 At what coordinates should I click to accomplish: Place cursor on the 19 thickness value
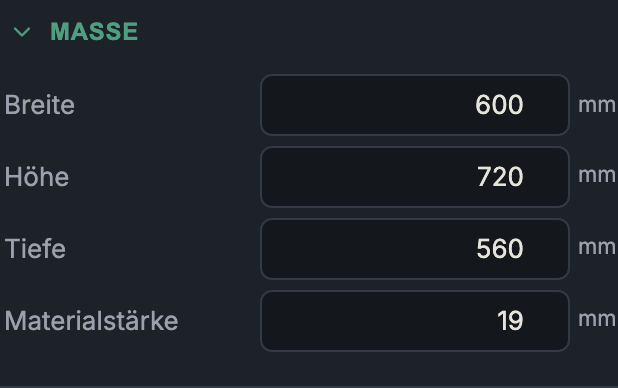point(510,321)
